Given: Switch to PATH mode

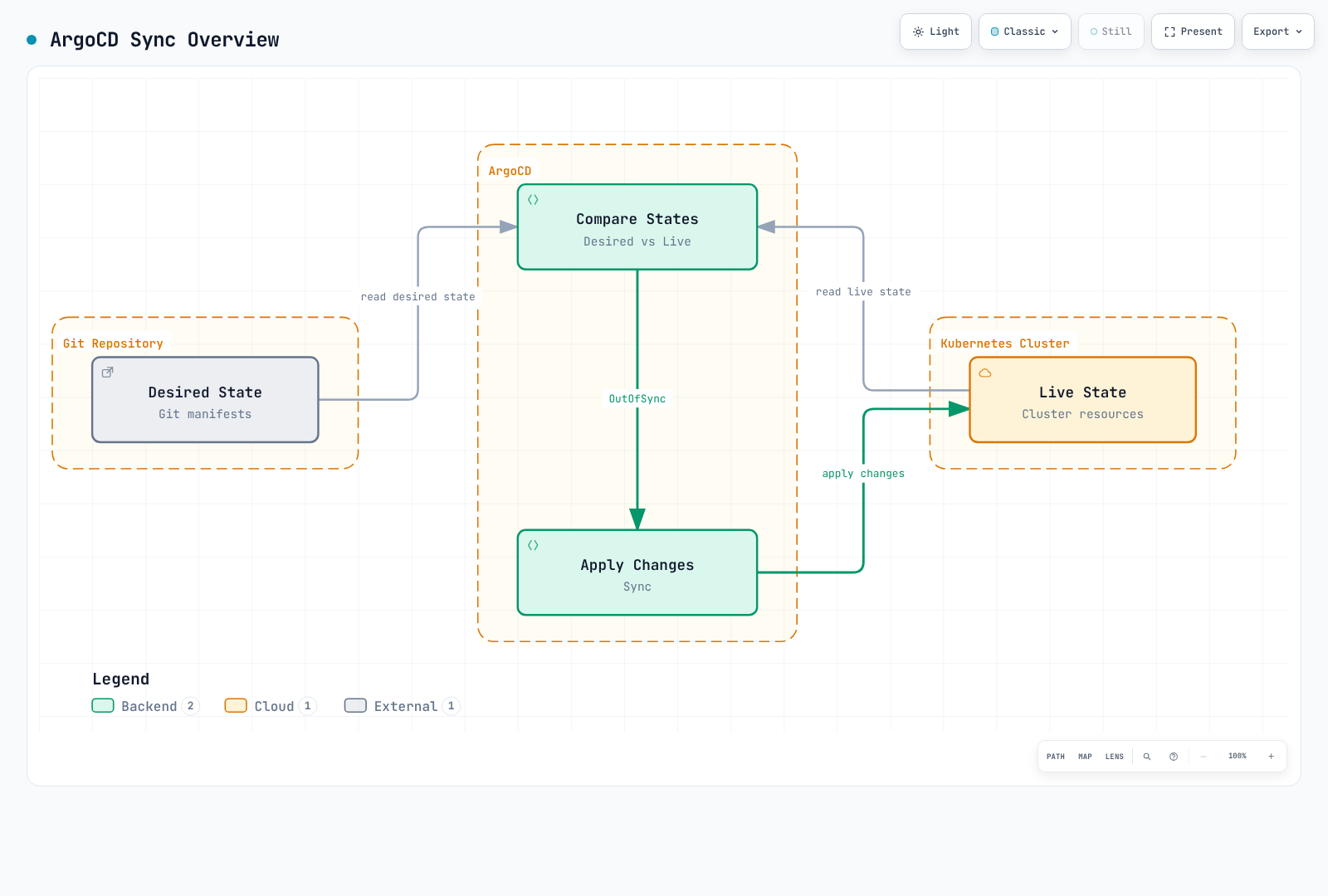Looking at the screenshot, I should [1056, 757].
